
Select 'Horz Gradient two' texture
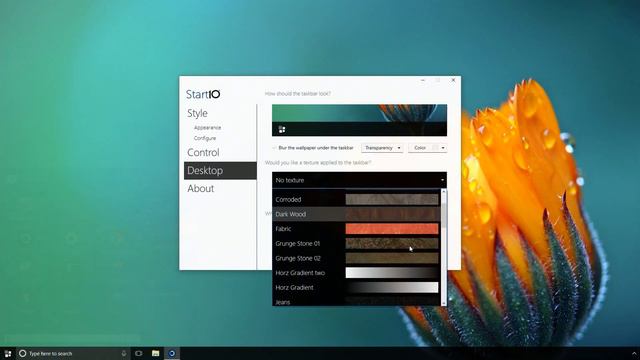[356, 273]
